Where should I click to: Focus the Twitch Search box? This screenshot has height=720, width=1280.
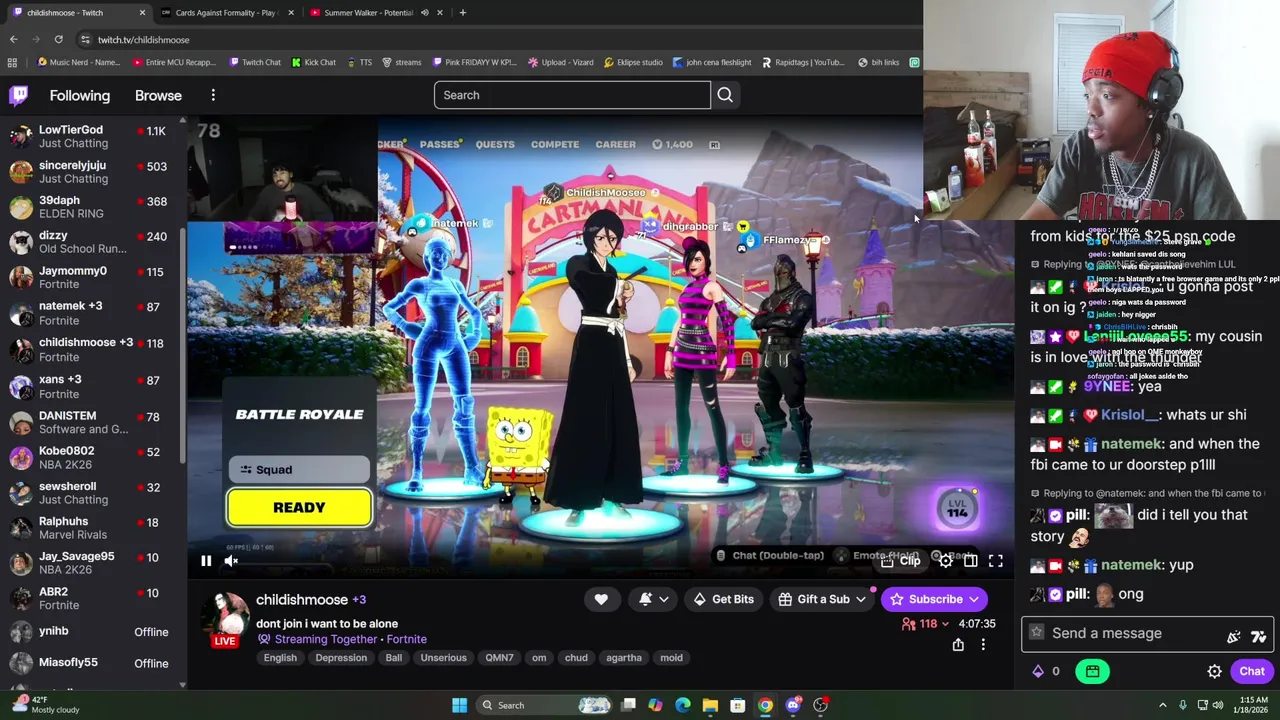click(572, 95)
